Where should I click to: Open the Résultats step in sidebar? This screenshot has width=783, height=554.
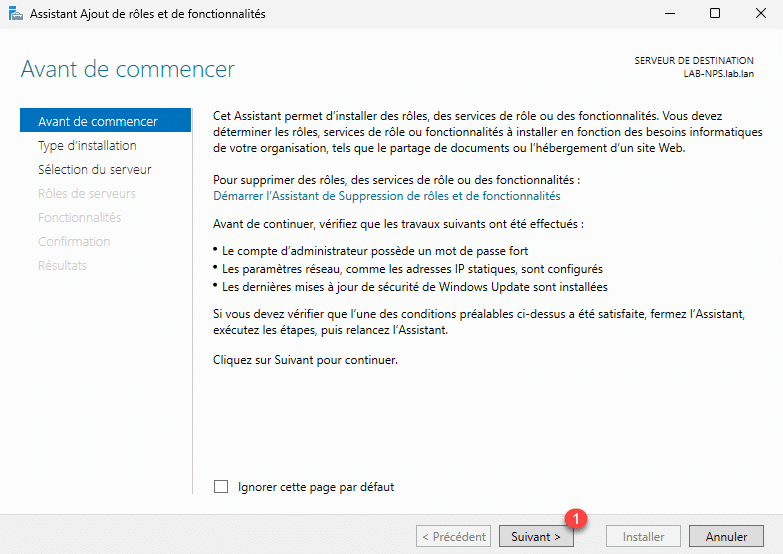[x=62, y=266]
